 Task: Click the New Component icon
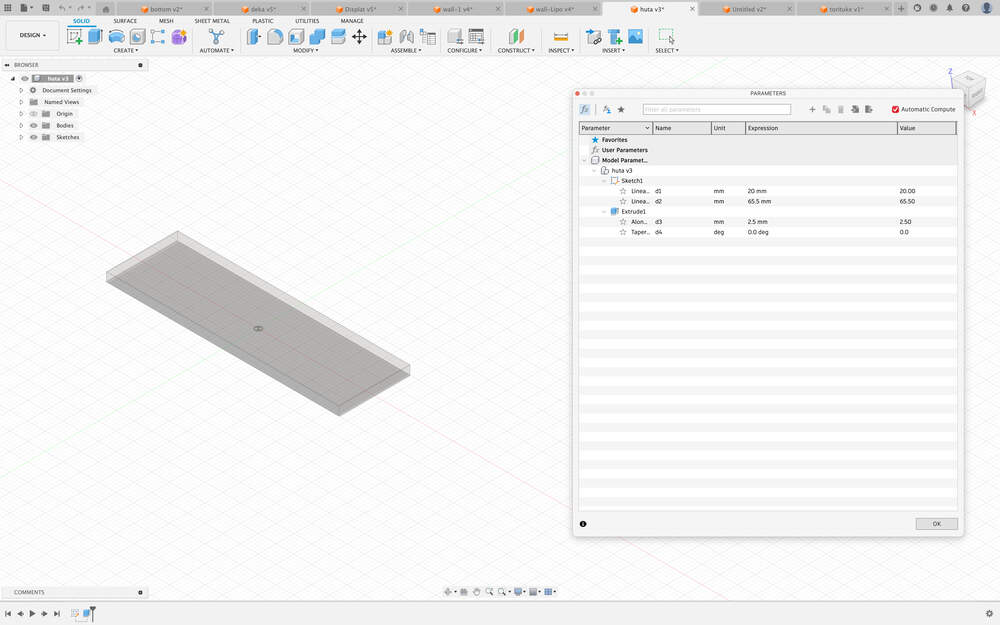[385, 36]
